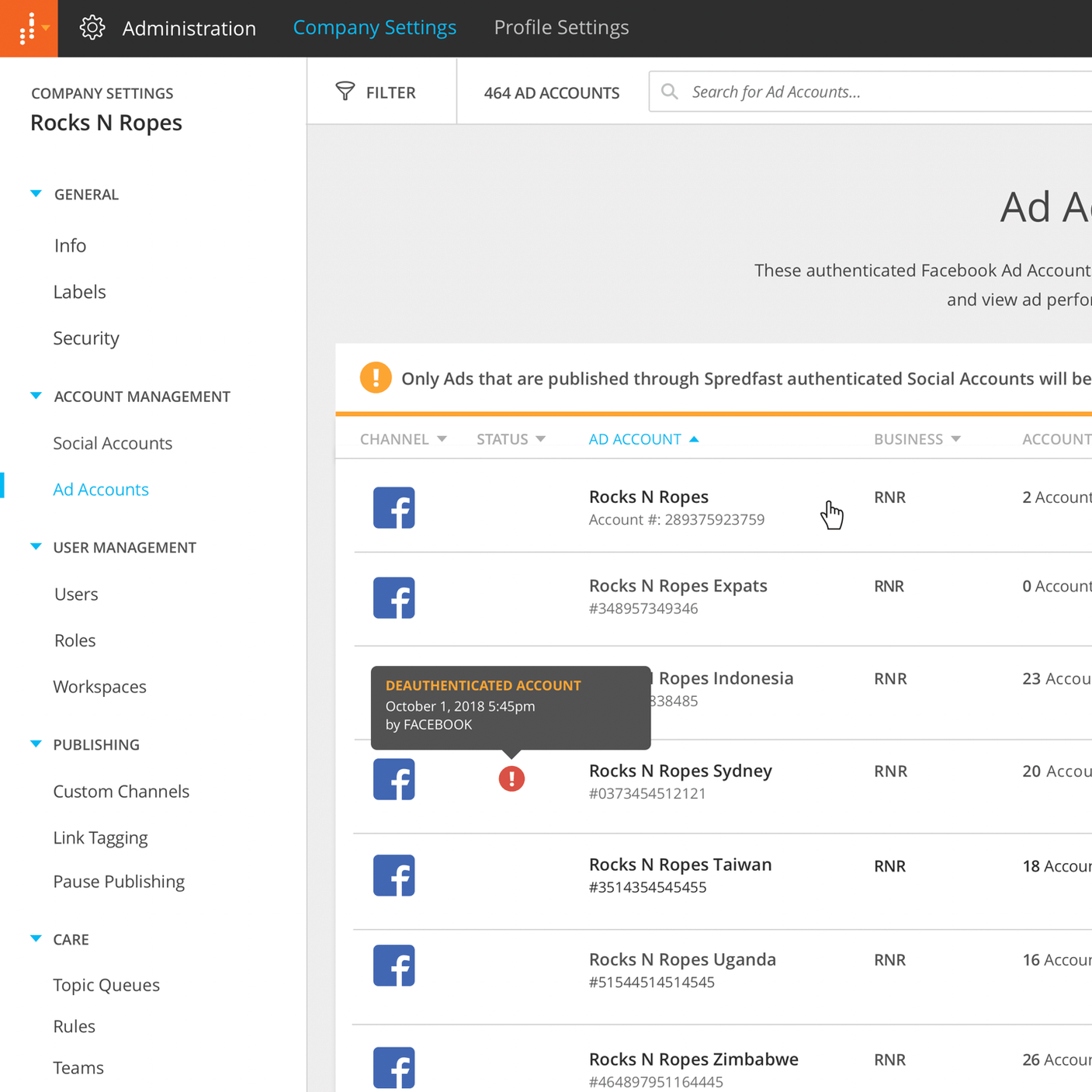This screenshot has width=1092, height=1092.
Task: Click Facebook icon for Rocks N Ropes Zimbabwe
Action: coord(394,1068)
